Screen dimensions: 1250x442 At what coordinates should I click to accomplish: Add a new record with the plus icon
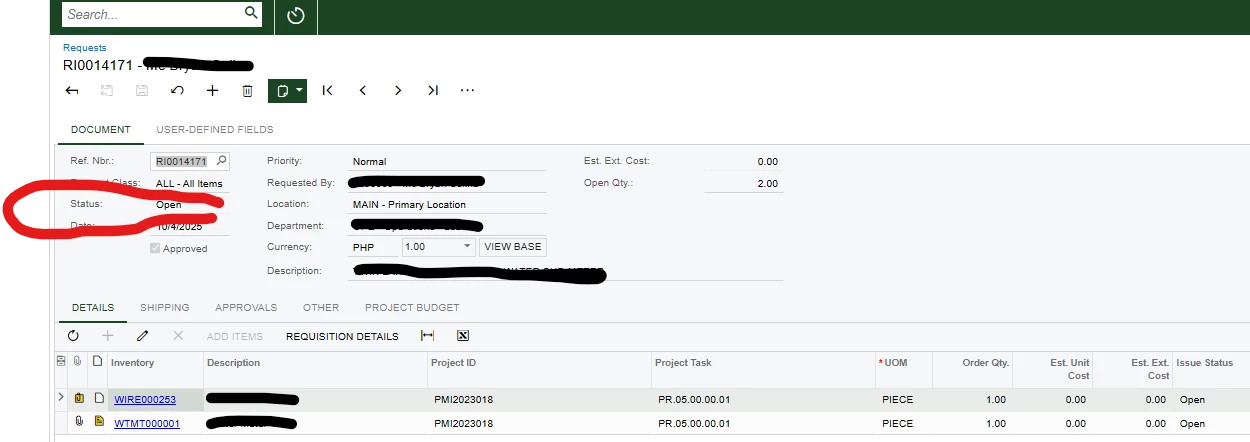(212, 90)
